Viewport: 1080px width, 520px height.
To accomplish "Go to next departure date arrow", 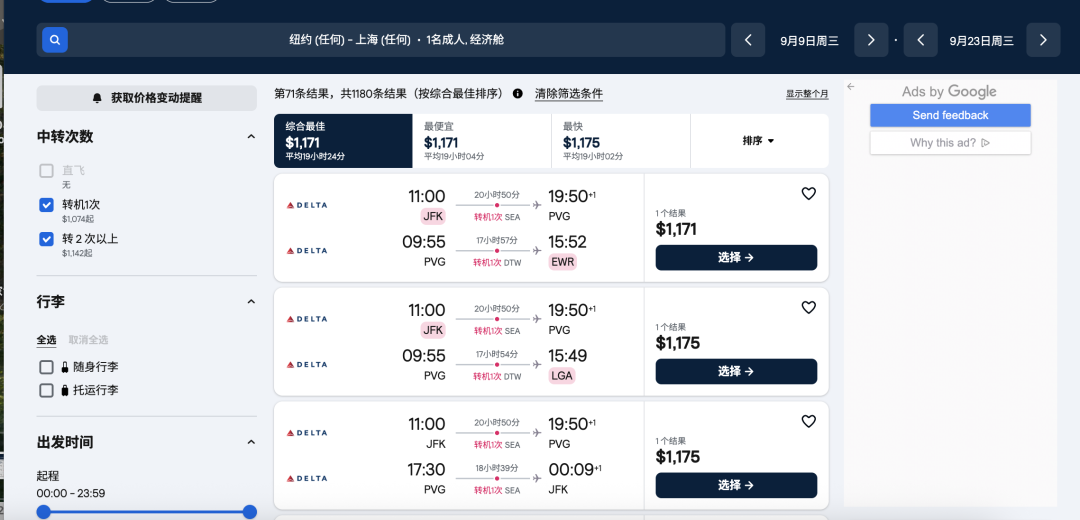I will [871, 40].
